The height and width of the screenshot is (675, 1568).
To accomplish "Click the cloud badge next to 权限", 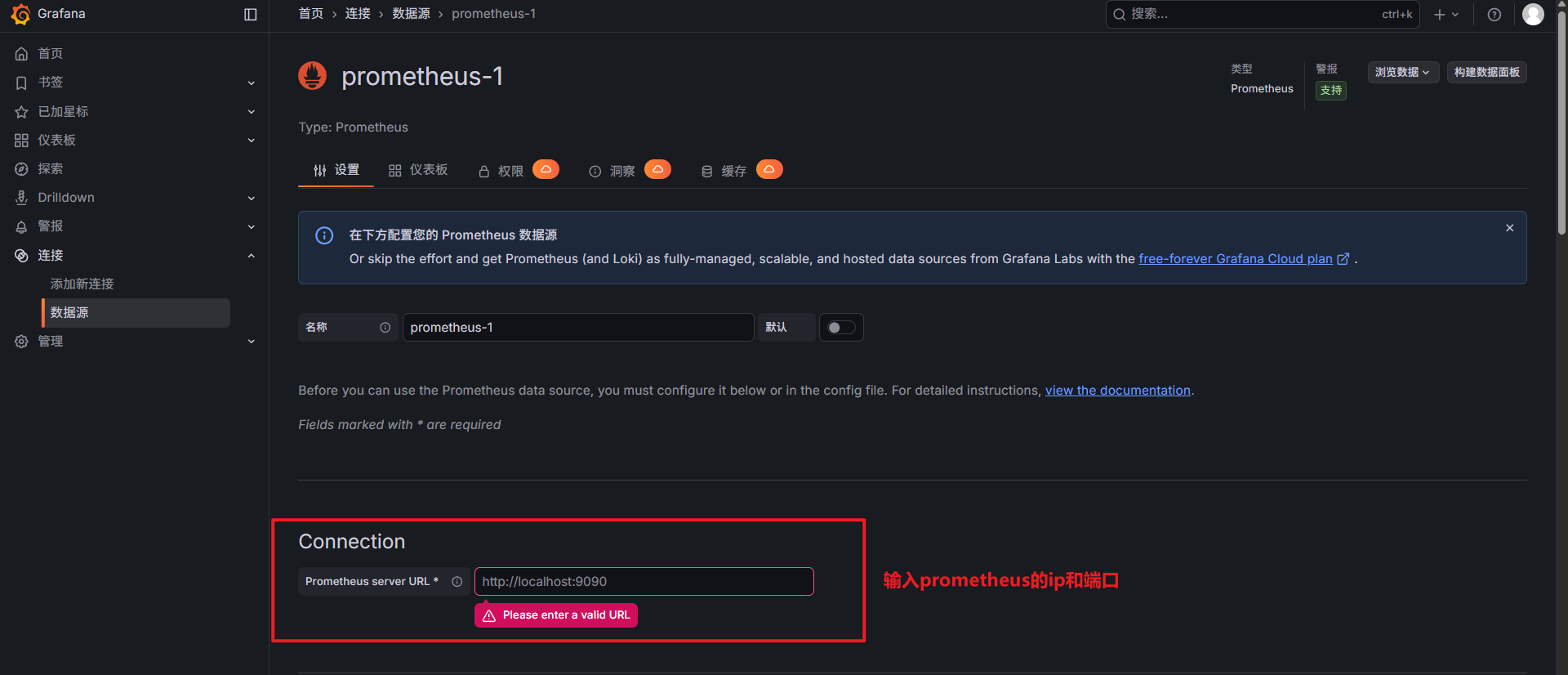I will (x=546, y=169).
